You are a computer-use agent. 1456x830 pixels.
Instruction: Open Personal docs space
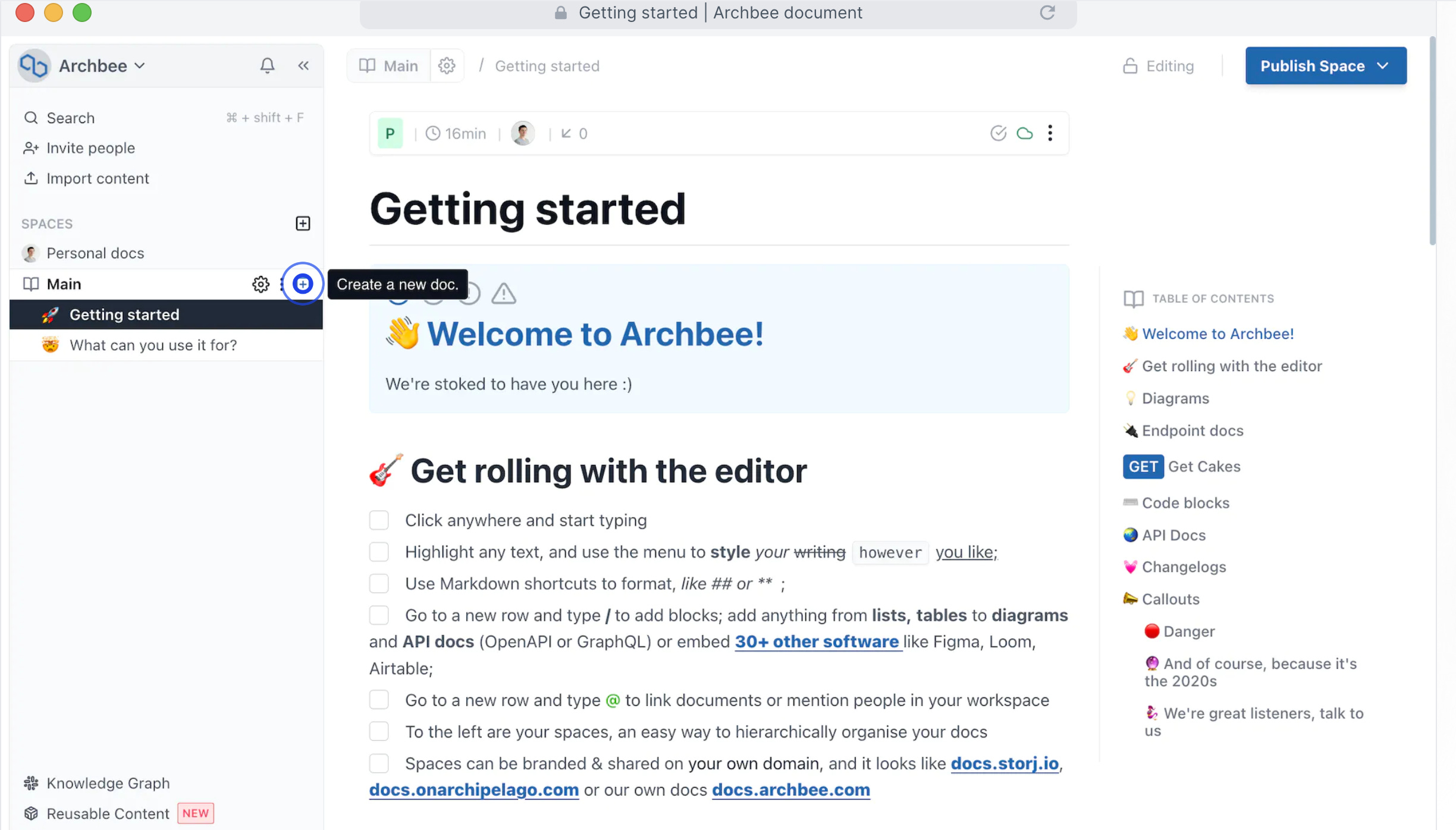pos(166,253)
